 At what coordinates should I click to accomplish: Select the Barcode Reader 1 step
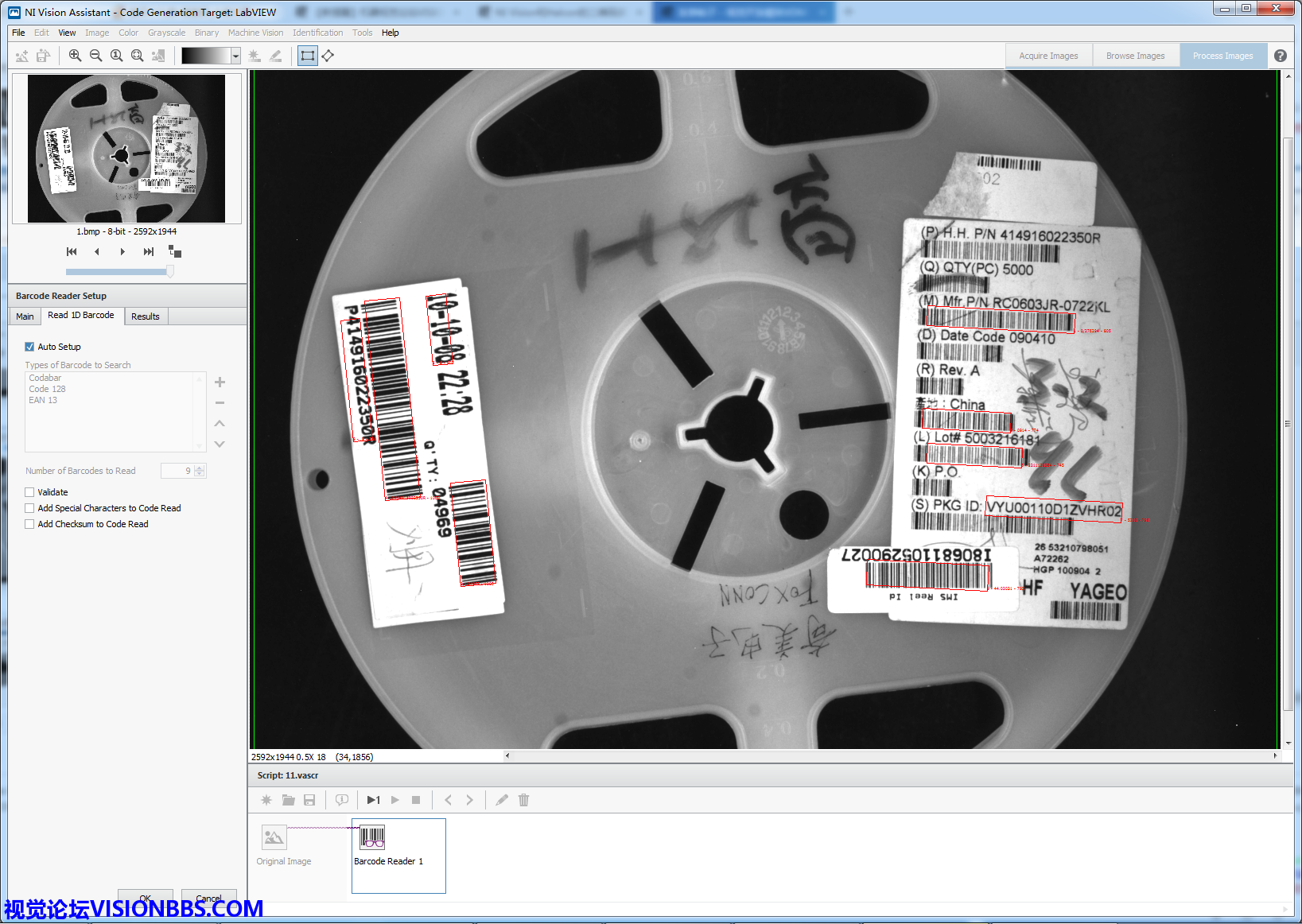point(398,856)
